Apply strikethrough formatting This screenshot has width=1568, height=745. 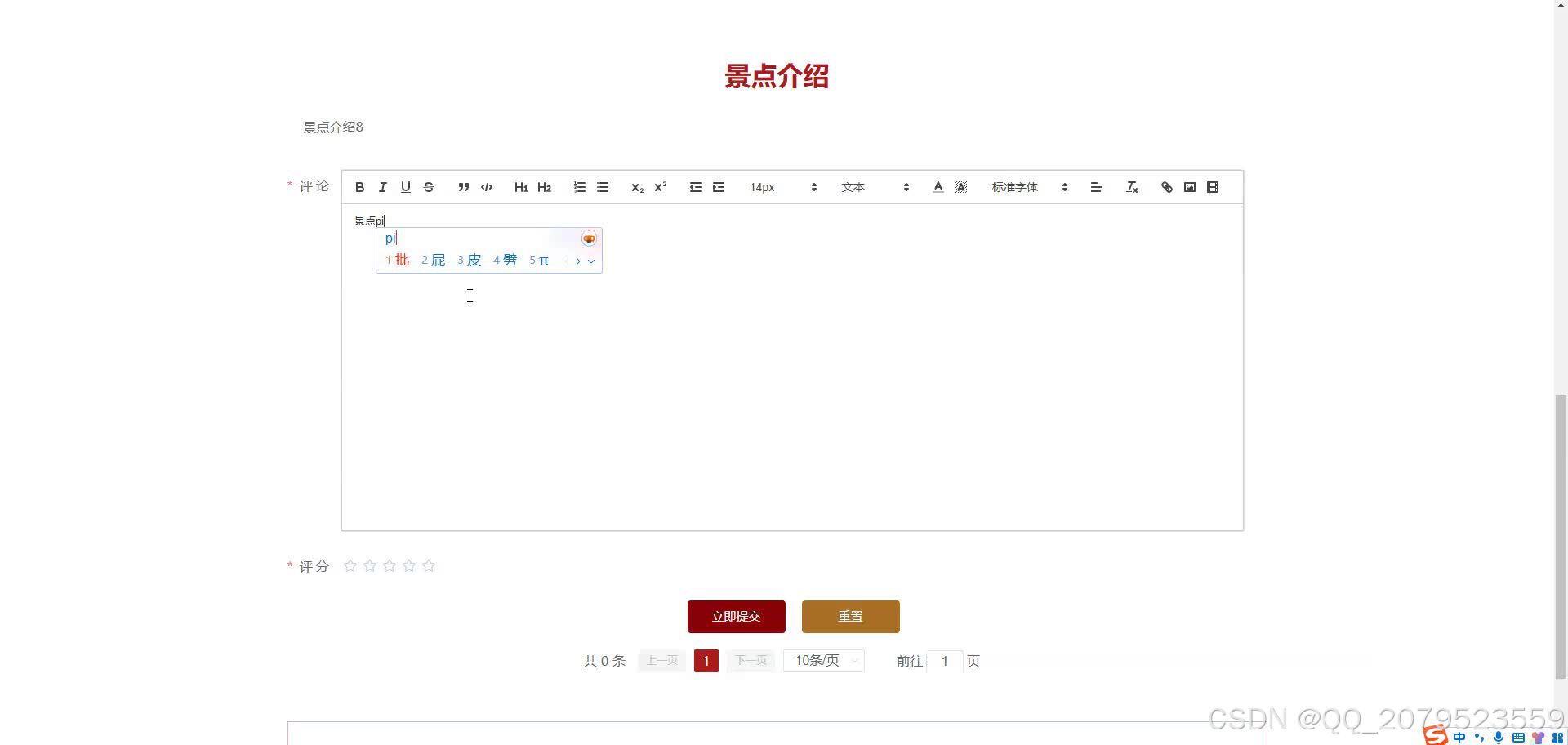(429, 187)
